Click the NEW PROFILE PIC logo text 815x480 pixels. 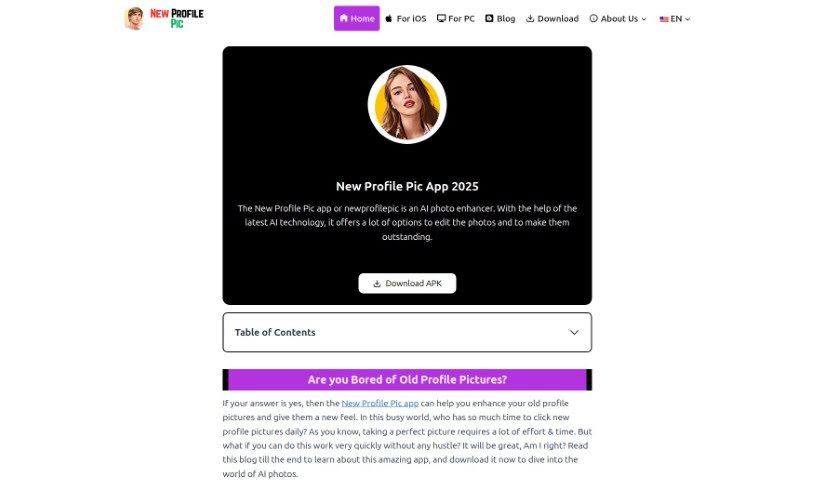tap(177, 18)
